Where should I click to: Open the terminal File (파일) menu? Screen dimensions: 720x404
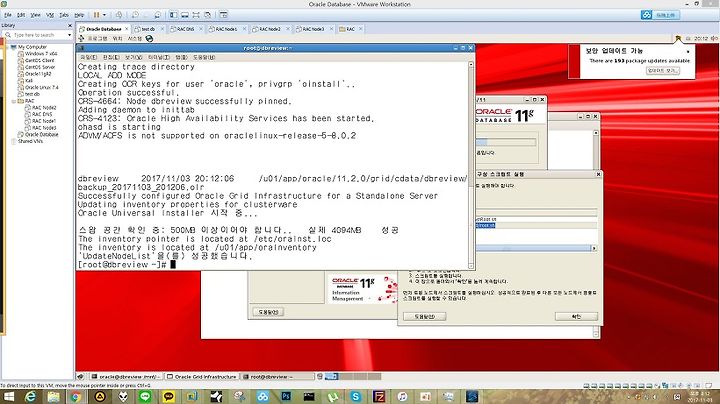pyautogui.click(x=89, y=58)
